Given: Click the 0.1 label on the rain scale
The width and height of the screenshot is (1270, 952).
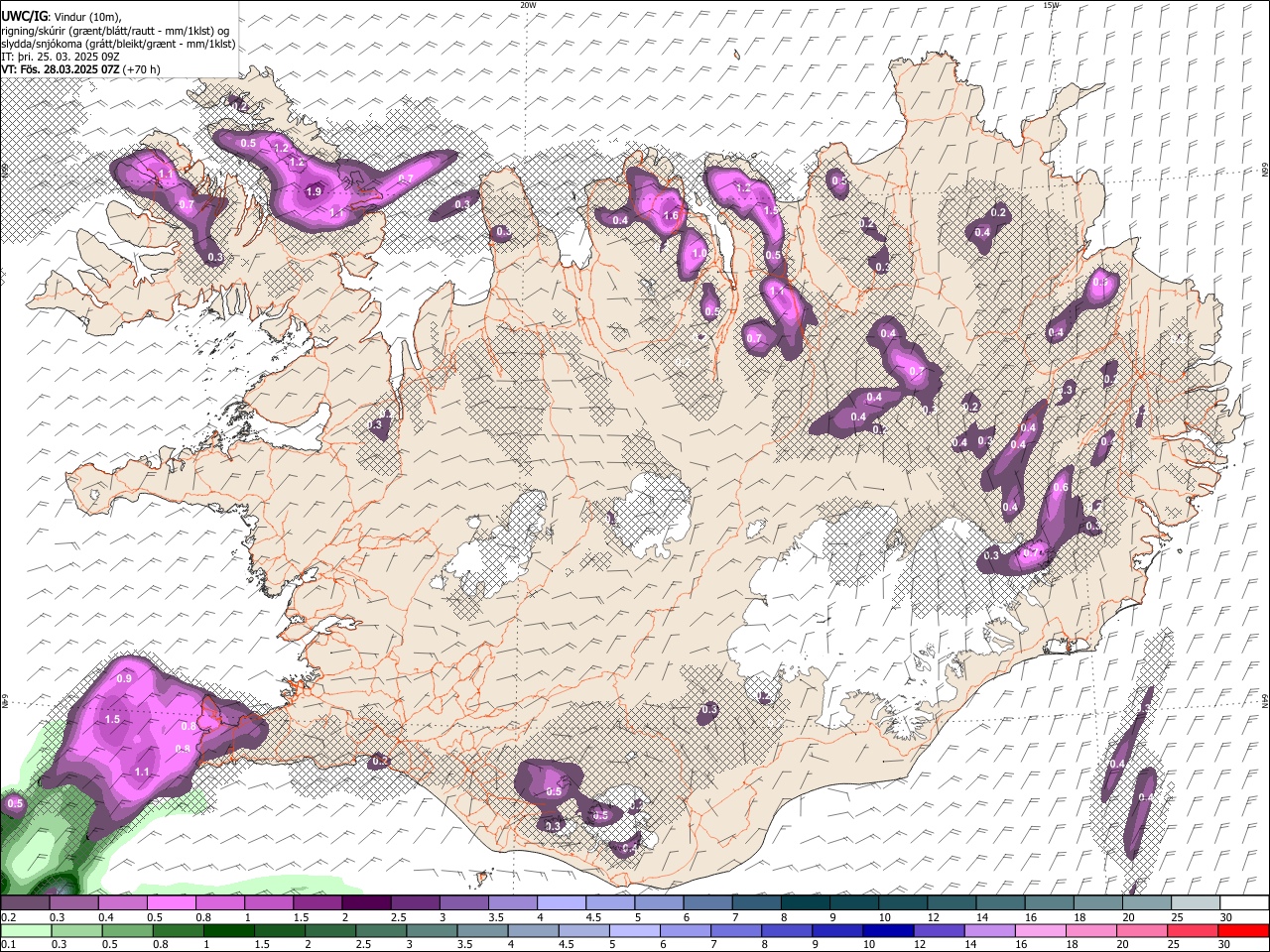Looking at the screenshot, I should [9, 945].
